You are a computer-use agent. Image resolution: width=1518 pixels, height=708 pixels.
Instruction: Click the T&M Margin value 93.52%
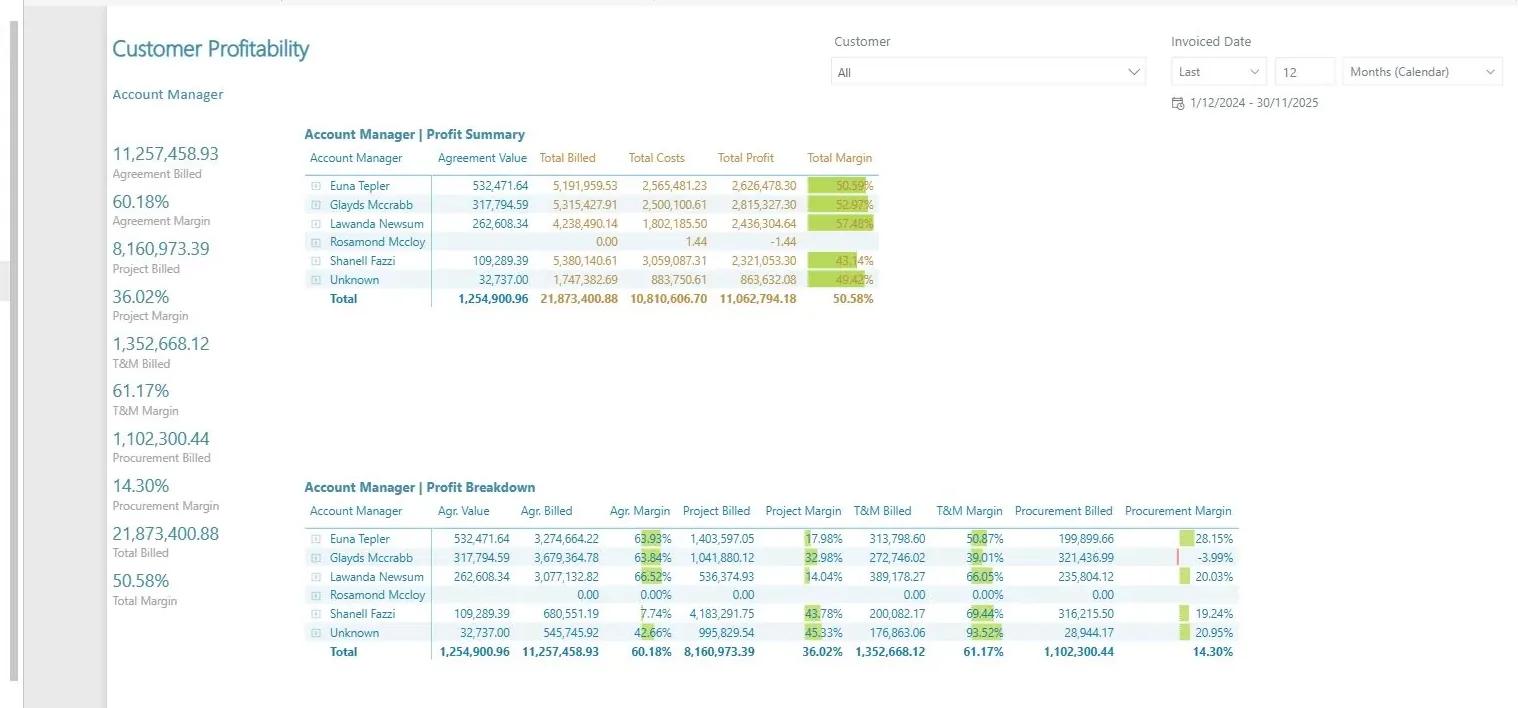tap(986, 633)
